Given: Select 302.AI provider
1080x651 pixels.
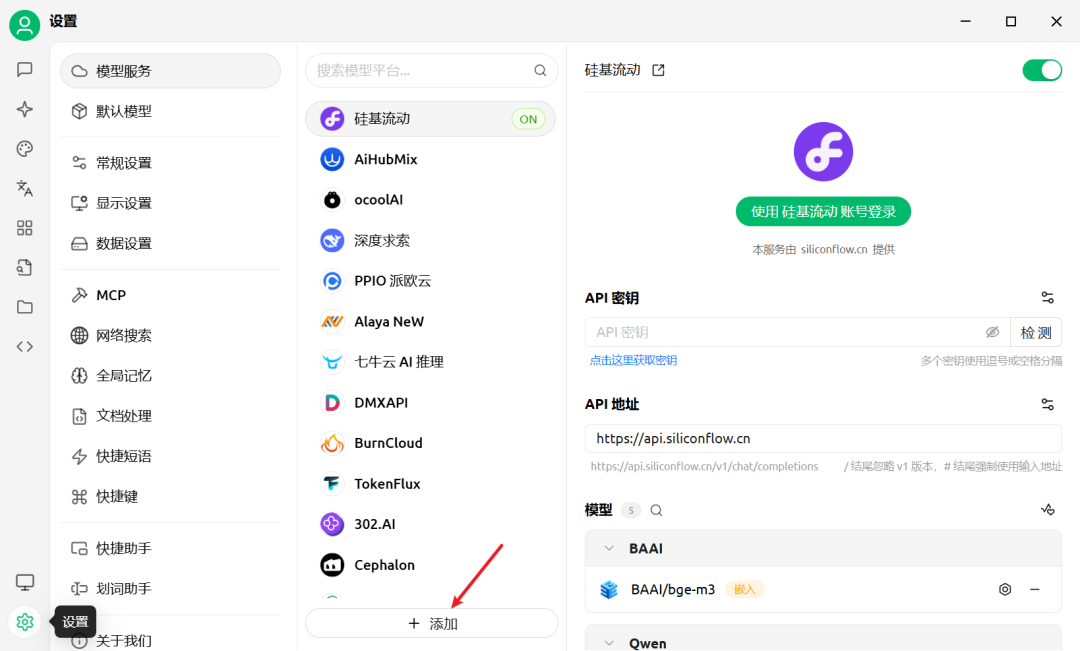Looking at the screenshot, I should click(430, 524).
